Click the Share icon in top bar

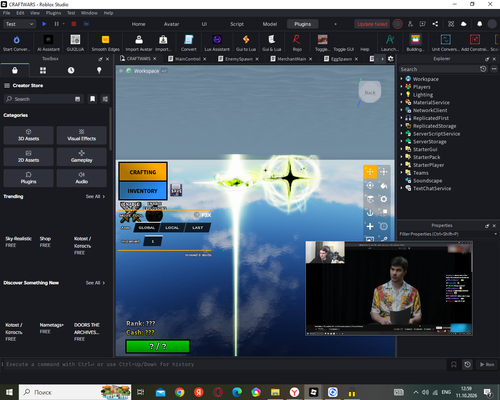coord(435,24)
